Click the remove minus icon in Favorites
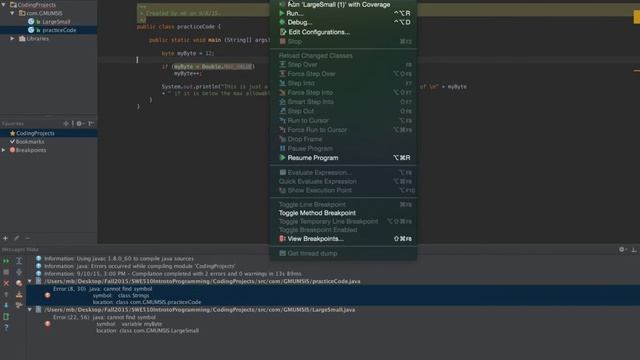Image resolution: width=640 pixels, height=360 pixels. (x=28, y=238)
